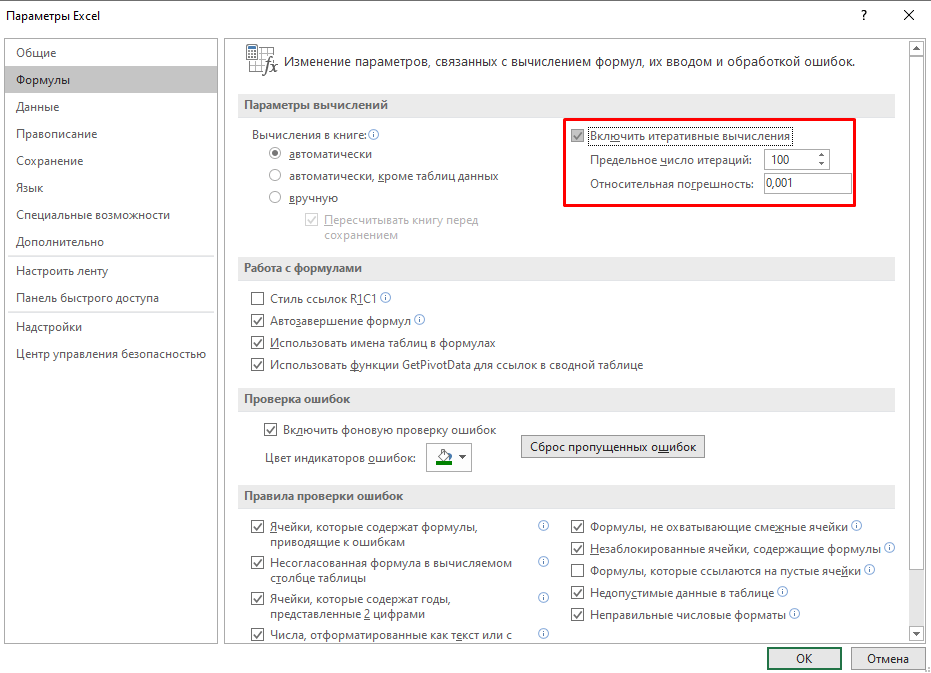The width and height of the screenshot is (931, 673).
Task: Open the Правописание category
Action: pos(111,134)
